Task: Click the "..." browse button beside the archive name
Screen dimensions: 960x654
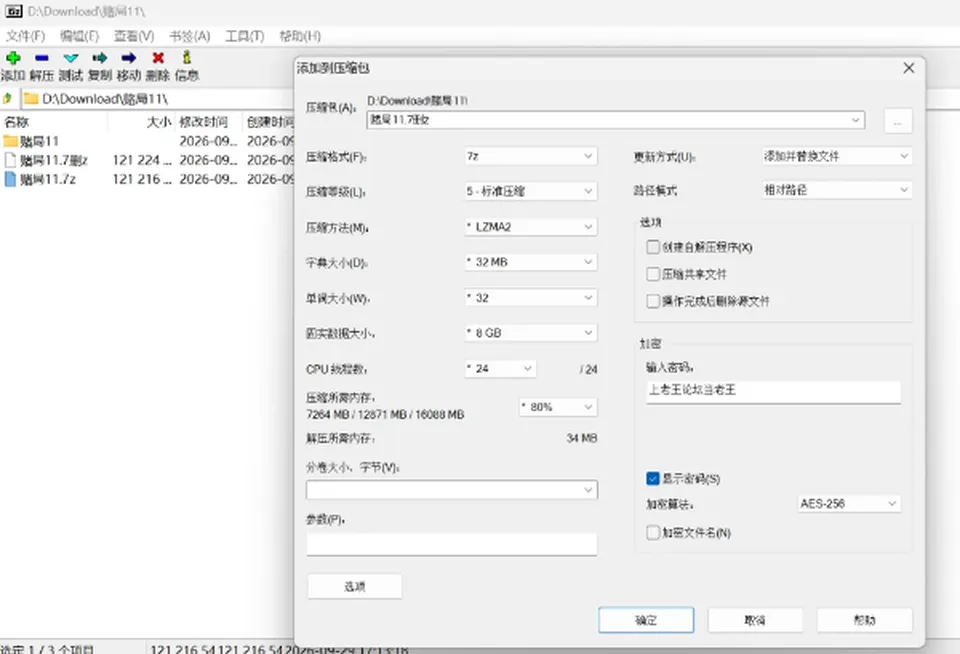Action: click(x=898, y=121)
